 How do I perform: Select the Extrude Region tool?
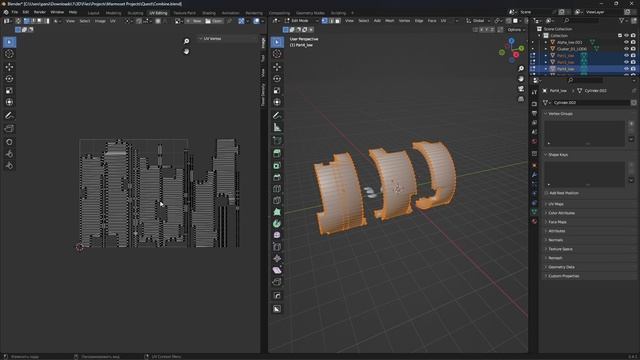pos(277,153)
